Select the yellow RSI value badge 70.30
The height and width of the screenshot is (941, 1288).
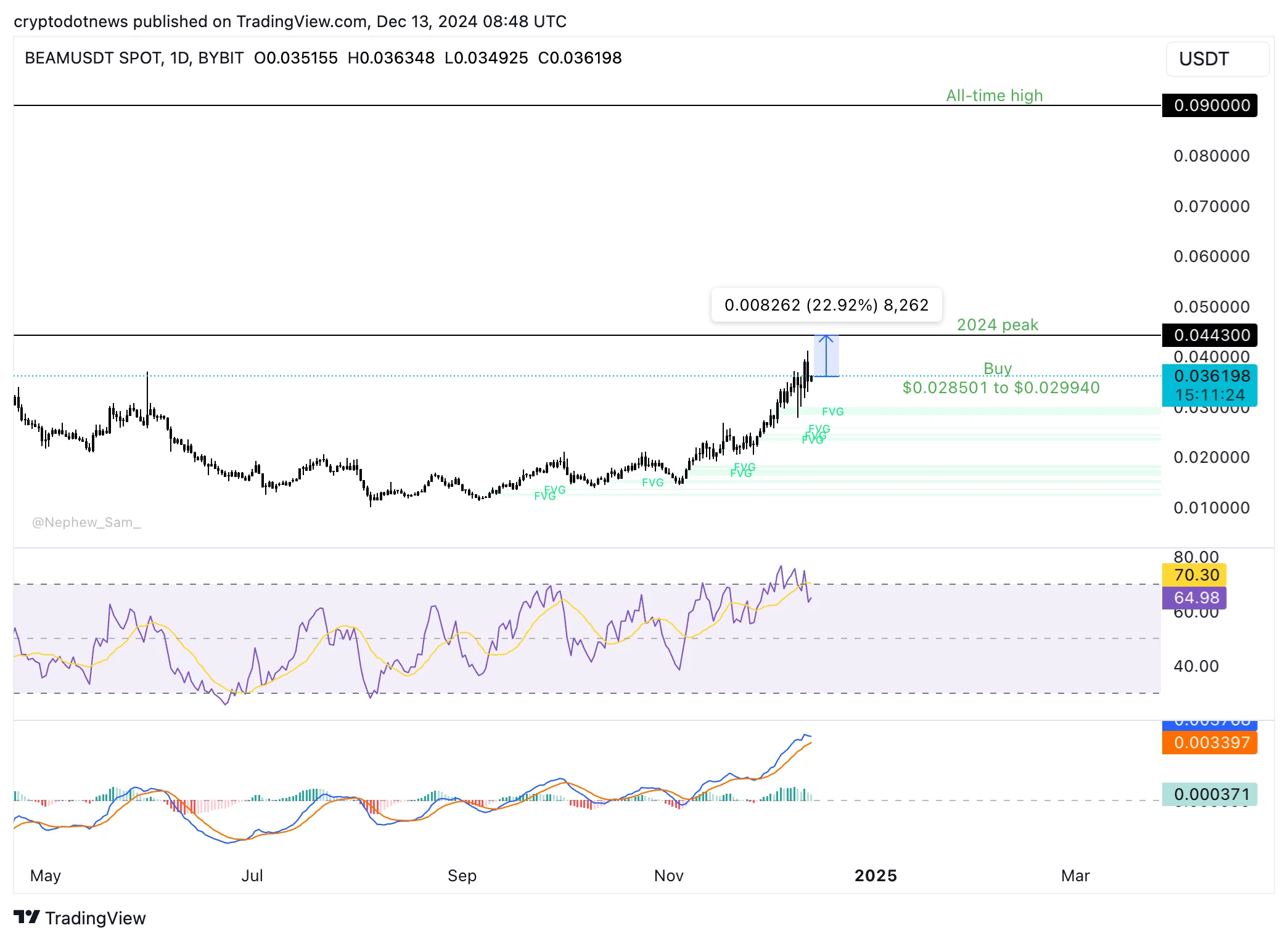pyautogui.click(x=1194, y=574)
